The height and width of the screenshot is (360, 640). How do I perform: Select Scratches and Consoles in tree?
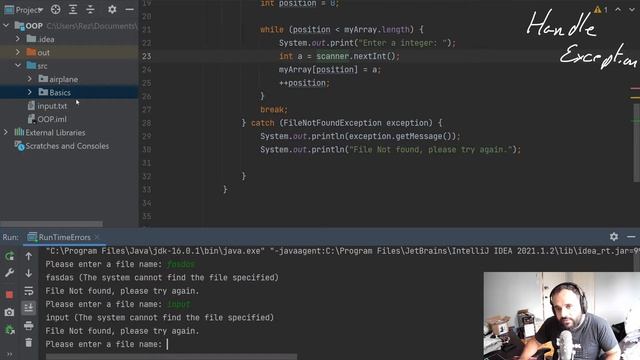coord(69,146)
